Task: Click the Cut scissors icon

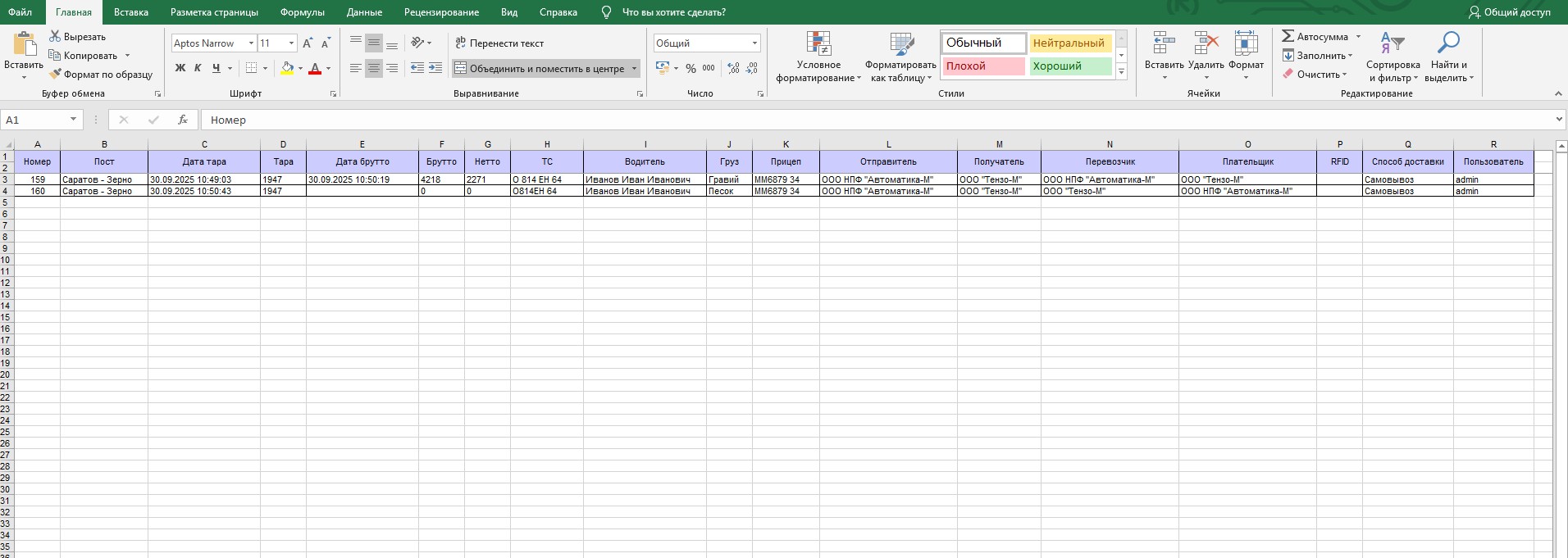Action: 55,37
